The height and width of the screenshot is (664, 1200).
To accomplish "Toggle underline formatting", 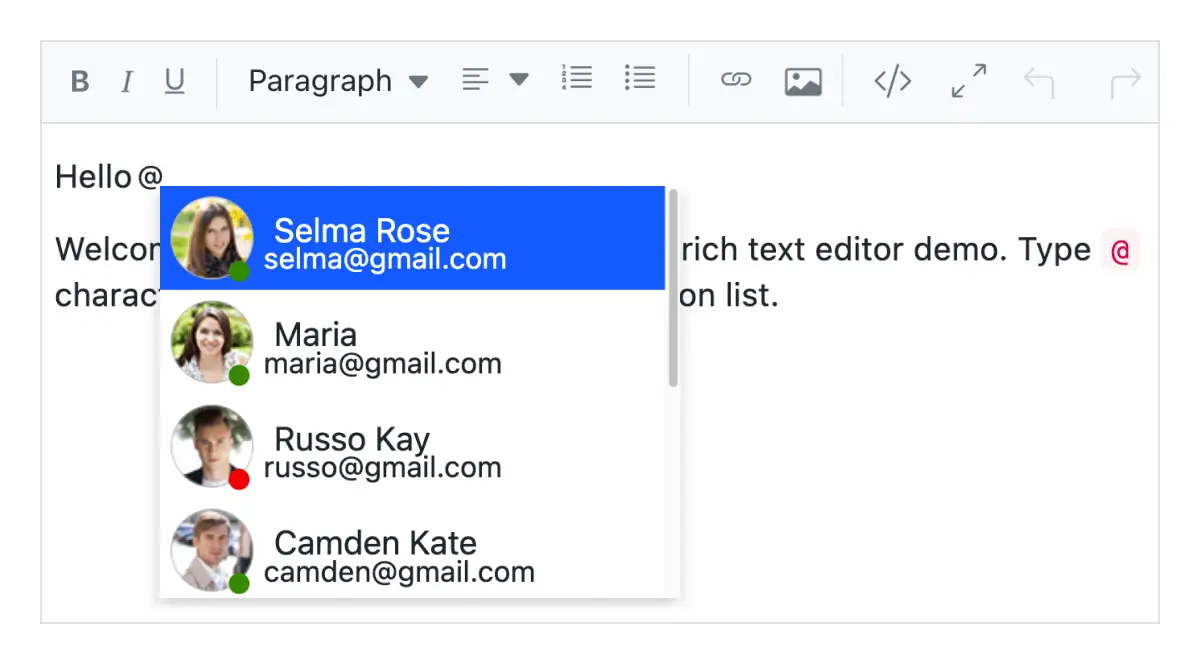I will (x=175, y=80).
